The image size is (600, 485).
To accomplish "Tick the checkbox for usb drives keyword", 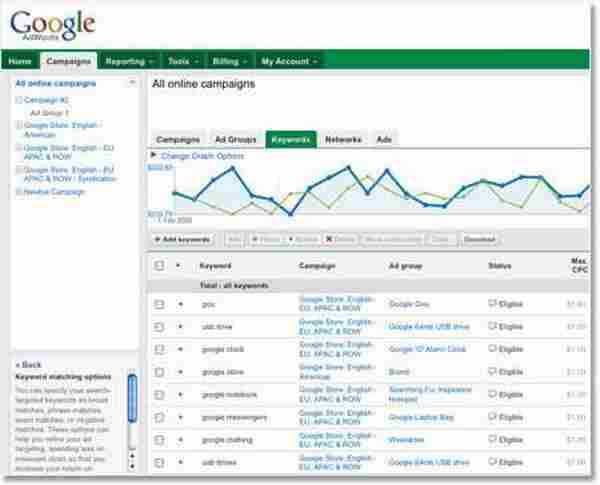I will click(x=159, y=462).
